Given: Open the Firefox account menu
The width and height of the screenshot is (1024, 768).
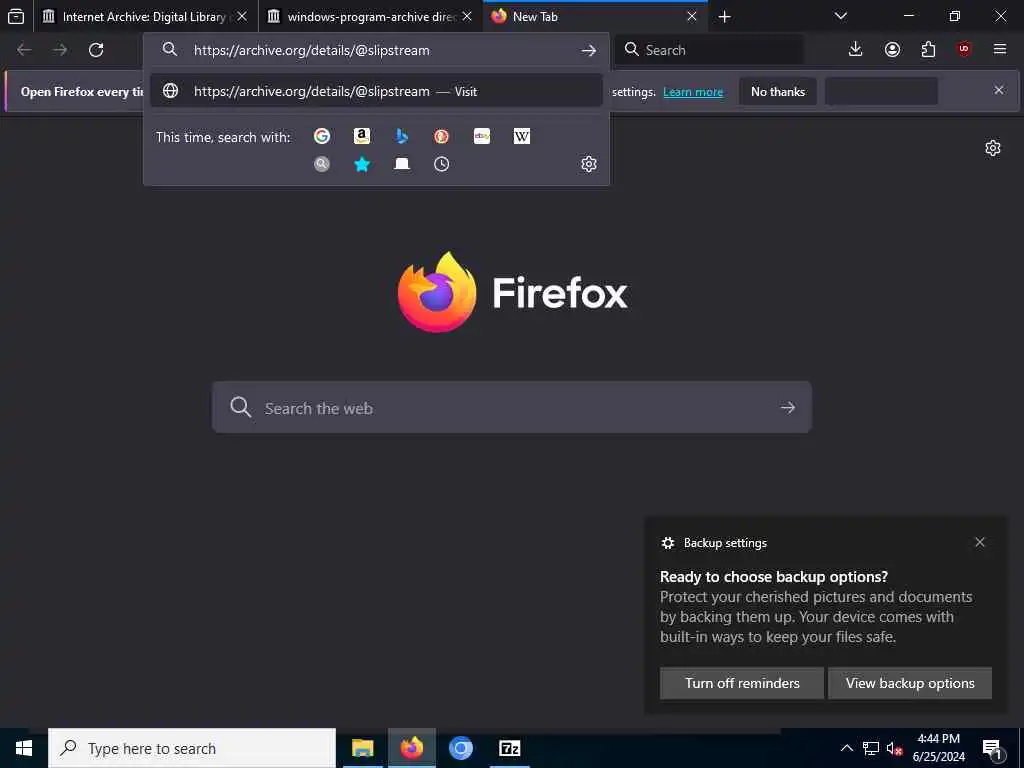Looking at the screenshot, I should pos(892,49).
